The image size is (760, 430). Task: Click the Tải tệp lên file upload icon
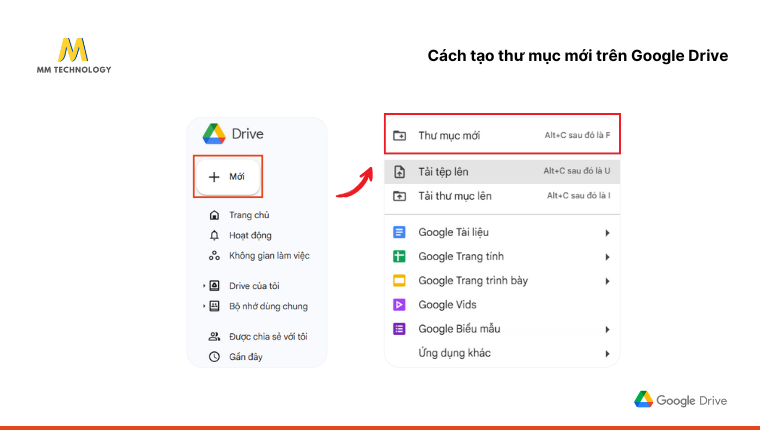[399, 172]
